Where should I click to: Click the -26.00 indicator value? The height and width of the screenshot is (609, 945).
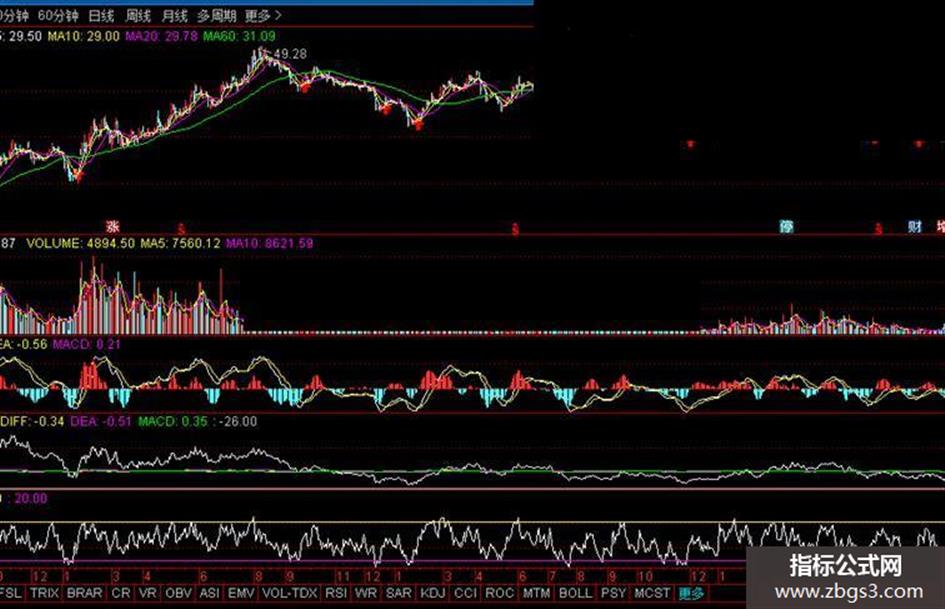point(239,421)
